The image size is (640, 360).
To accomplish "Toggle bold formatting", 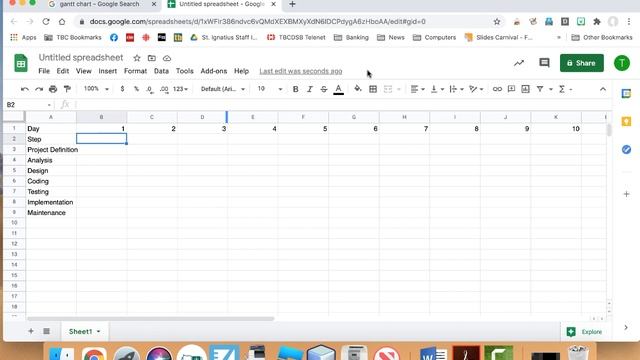I will pos(296,89).
